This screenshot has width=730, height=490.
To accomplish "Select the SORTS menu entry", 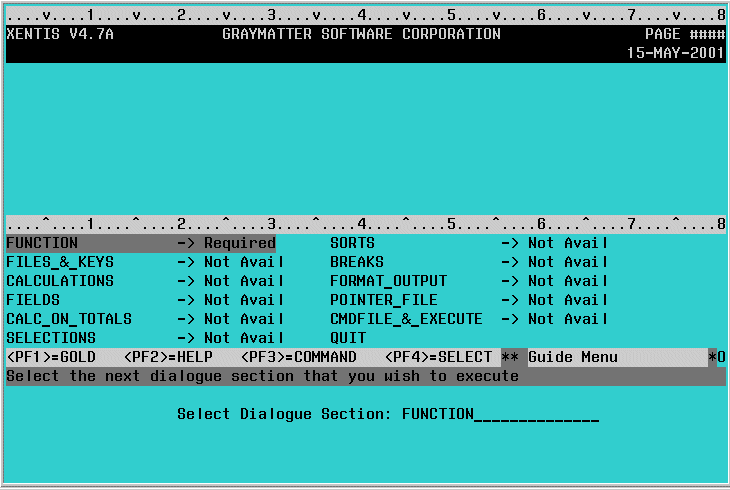I will [x=352, y=243].
